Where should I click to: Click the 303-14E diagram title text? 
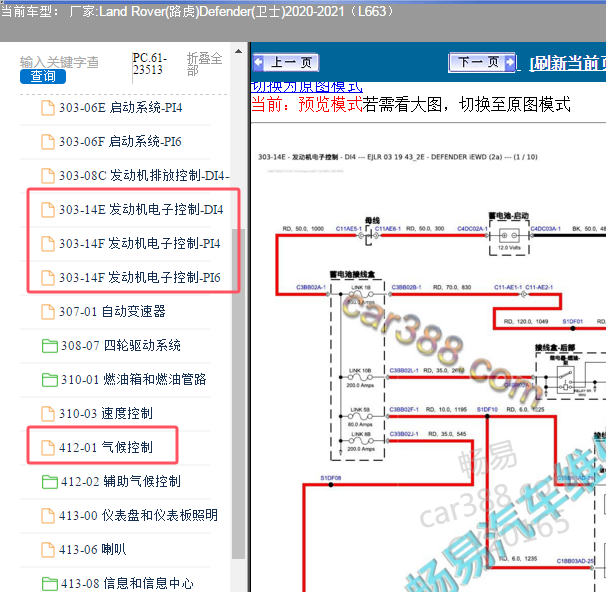pos(398,157)
